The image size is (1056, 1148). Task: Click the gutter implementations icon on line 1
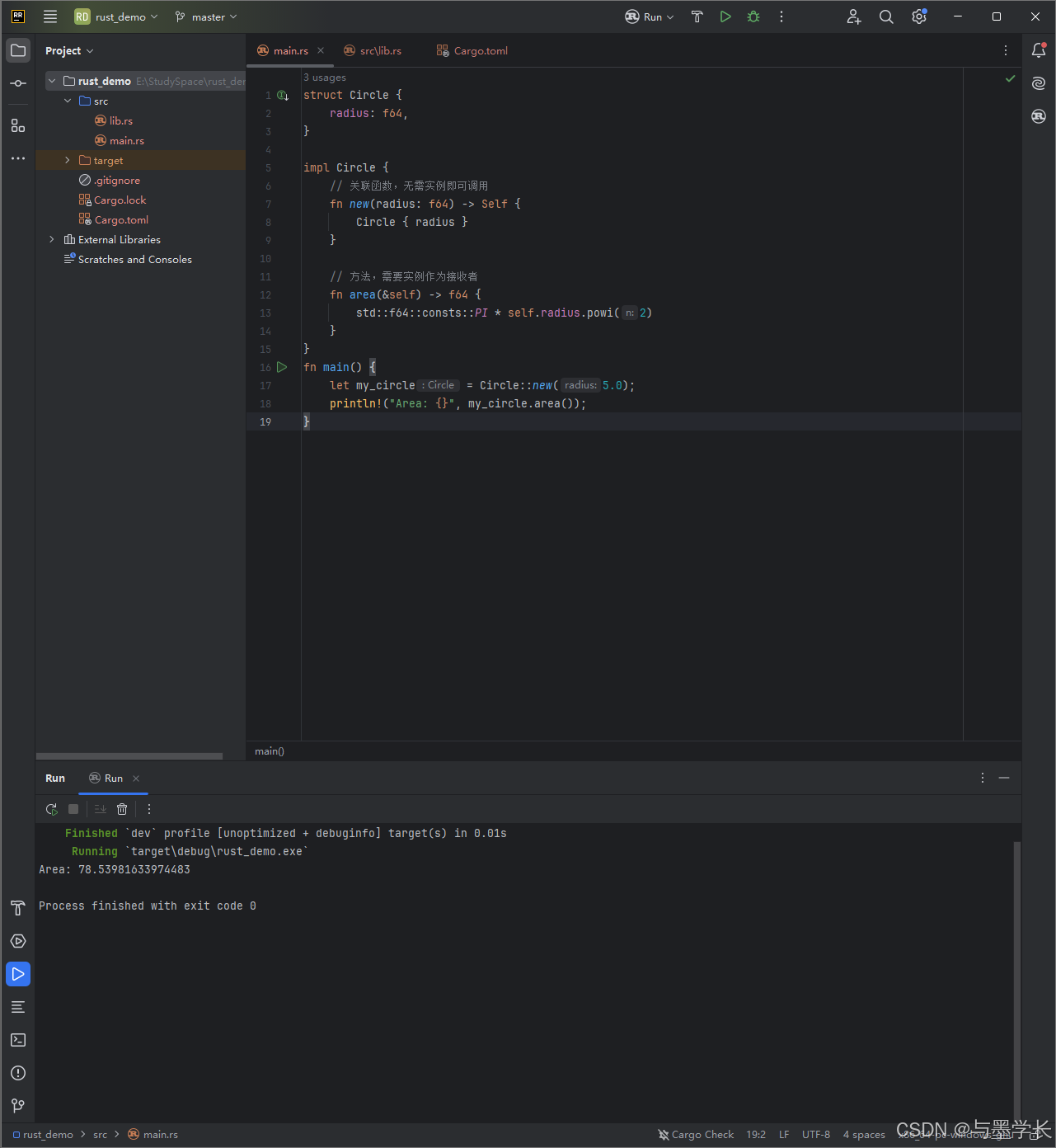pos(283,96)
